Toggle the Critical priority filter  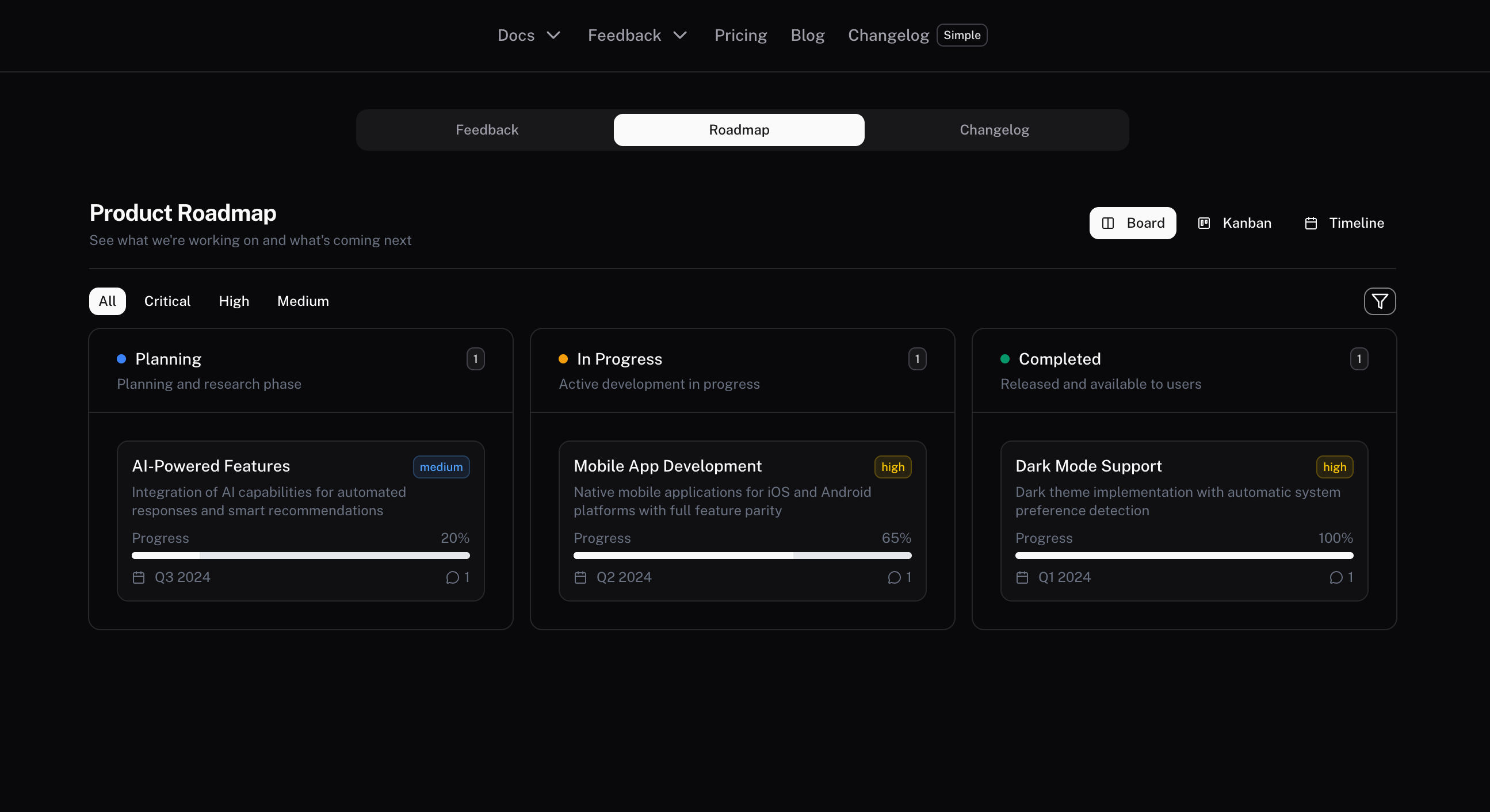coord(167,301)
